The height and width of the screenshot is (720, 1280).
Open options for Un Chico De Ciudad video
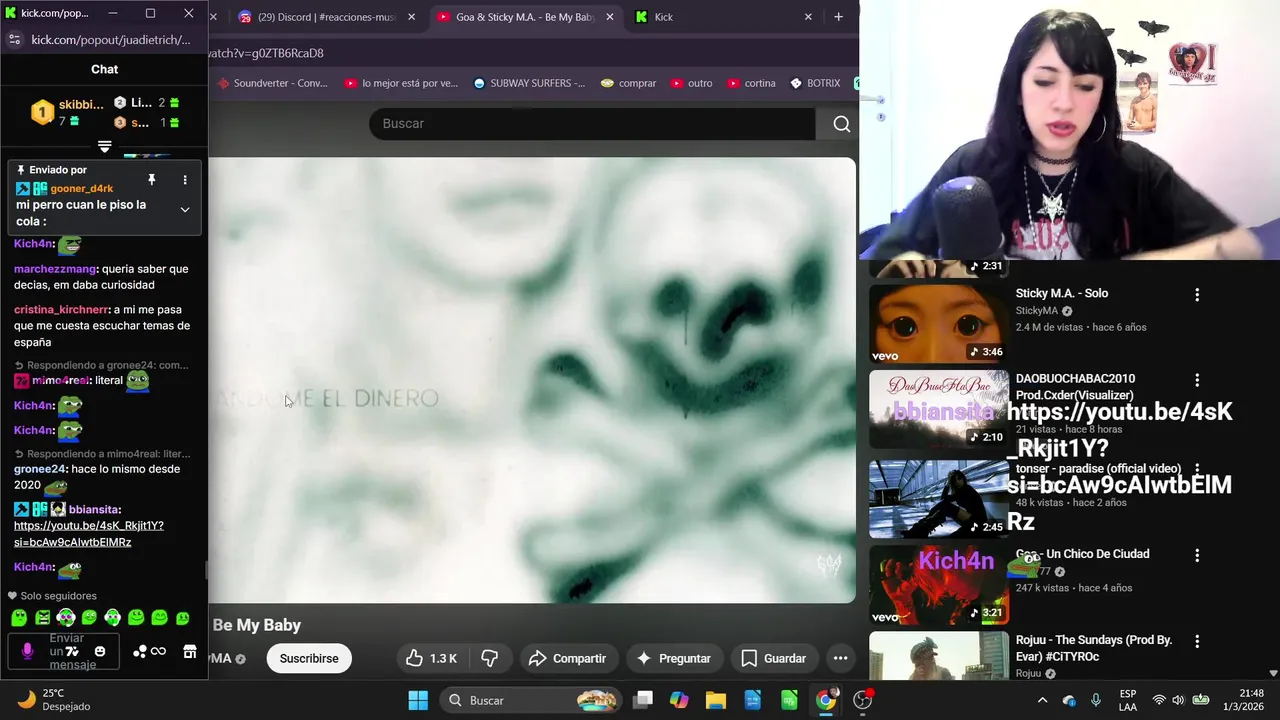(x=1197, y=555)
